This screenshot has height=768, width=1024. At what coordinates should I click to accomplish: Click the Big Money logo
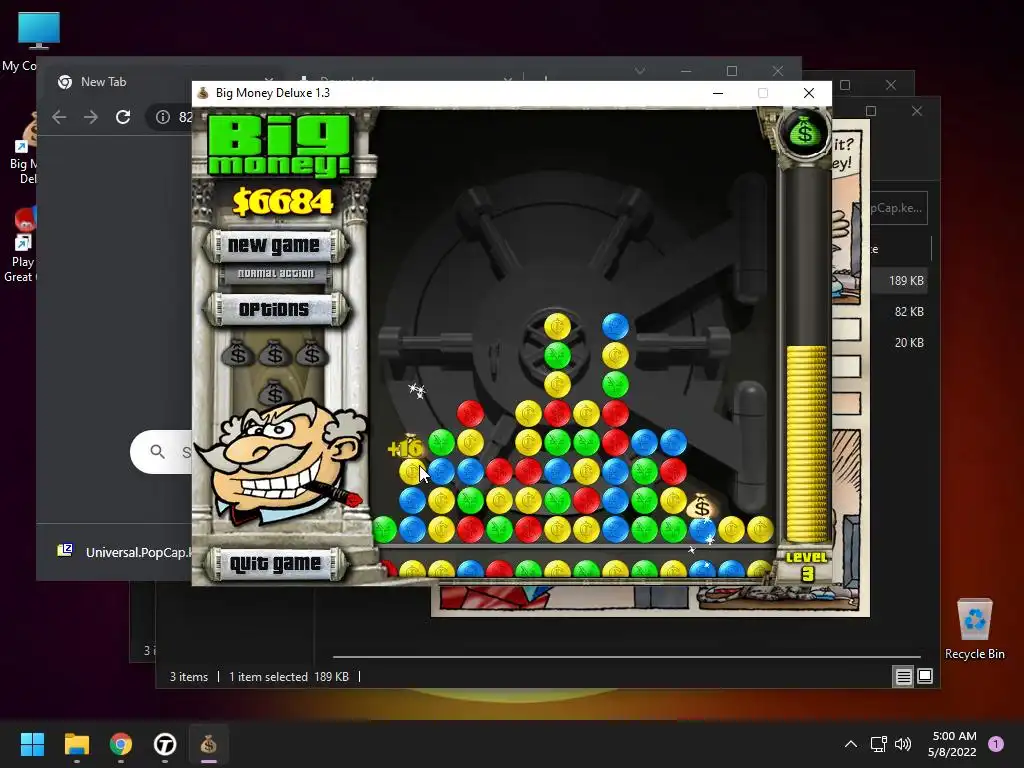coord(280,145)
